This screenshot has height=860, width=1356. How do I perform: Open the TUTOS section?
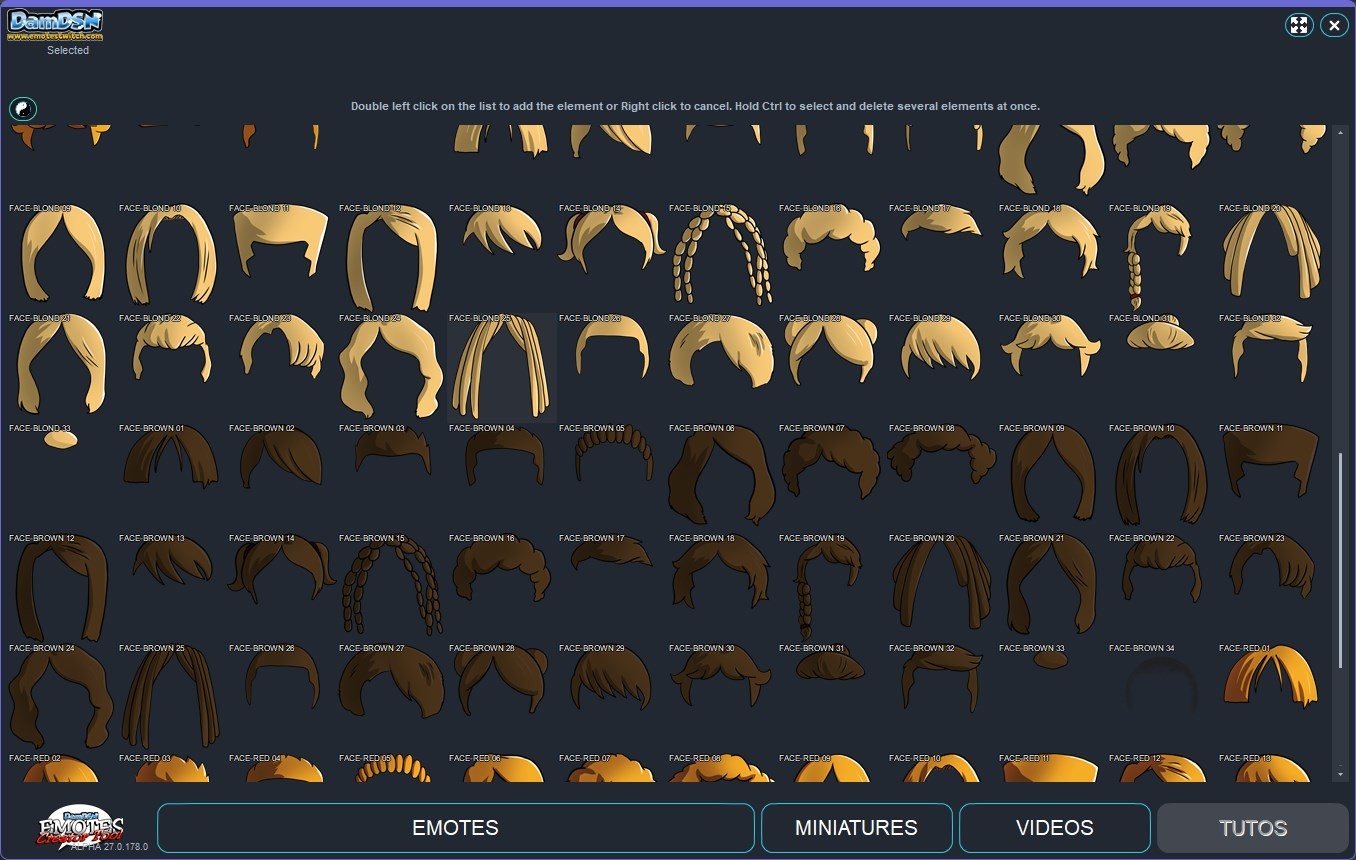[x=1253, y=827]
